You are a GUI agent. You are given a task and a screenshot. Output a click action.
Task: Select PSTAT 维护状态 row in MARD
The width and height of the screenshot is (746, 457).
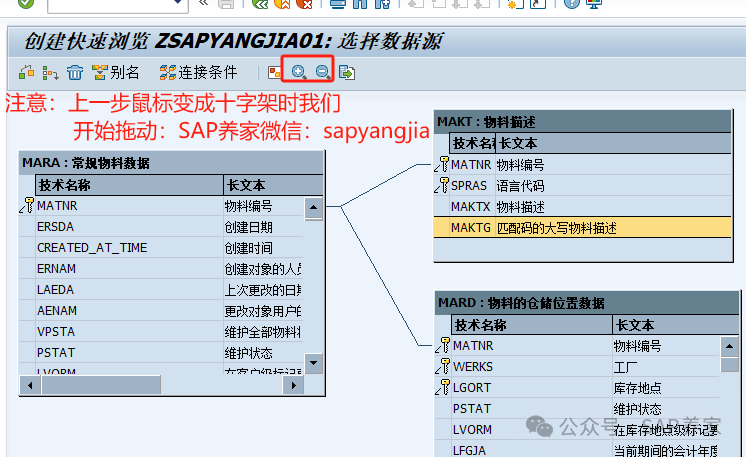[577, 408]
